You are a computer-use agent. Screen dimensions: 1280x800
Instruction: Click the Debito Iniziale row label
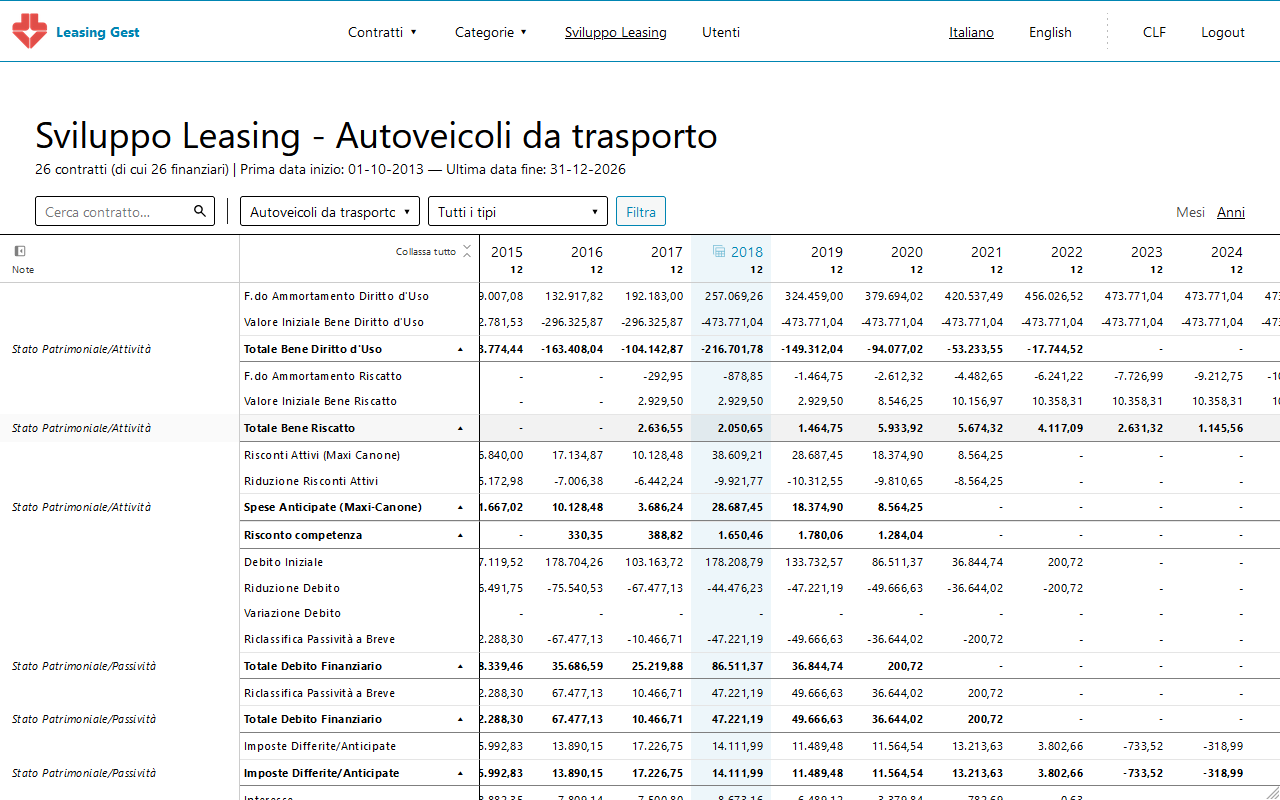[284, 562]
